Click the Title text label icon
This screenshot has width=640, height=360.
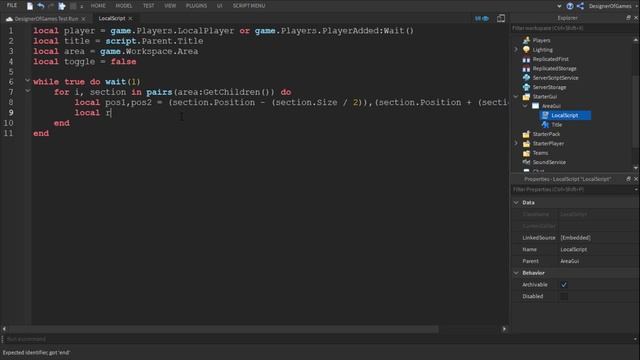[545, 124]
